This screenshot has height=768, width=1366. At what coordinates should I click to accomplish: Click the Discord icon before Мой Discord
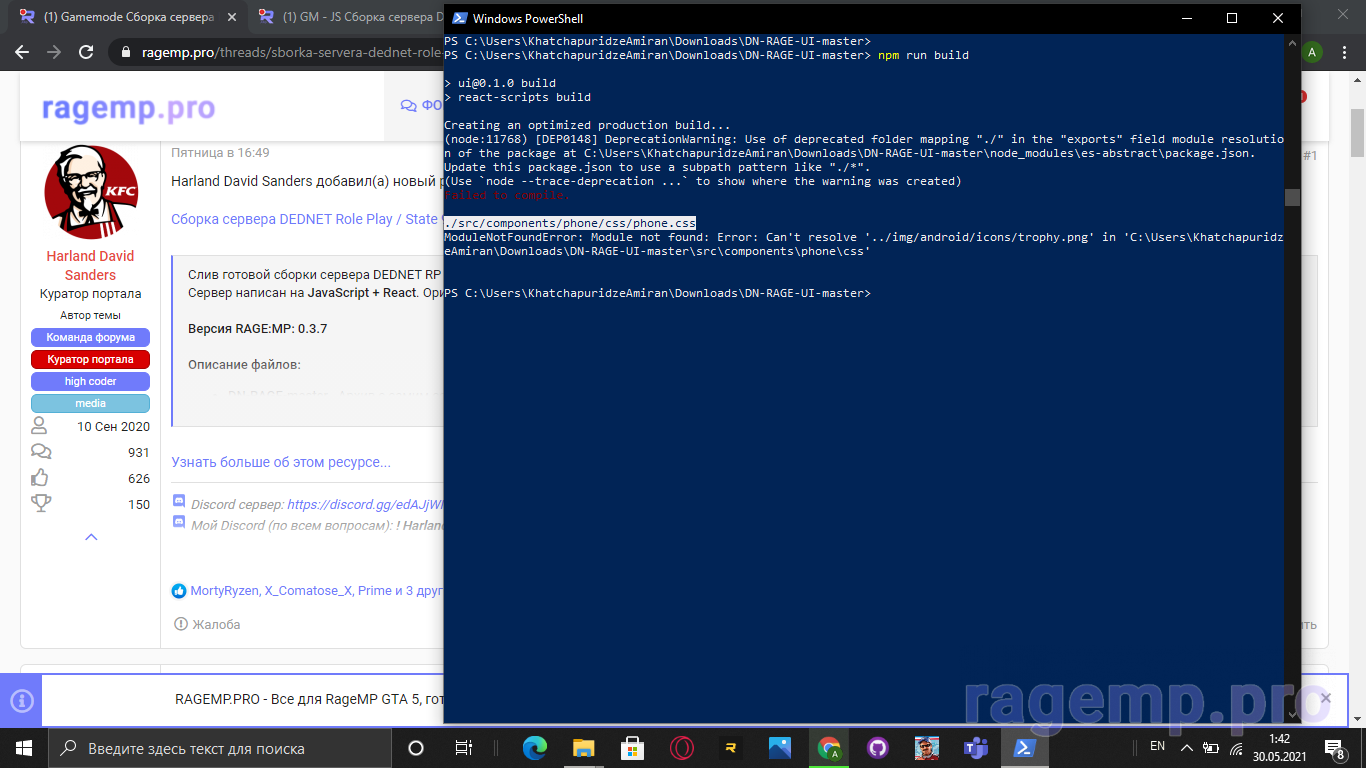pos(179,524)
